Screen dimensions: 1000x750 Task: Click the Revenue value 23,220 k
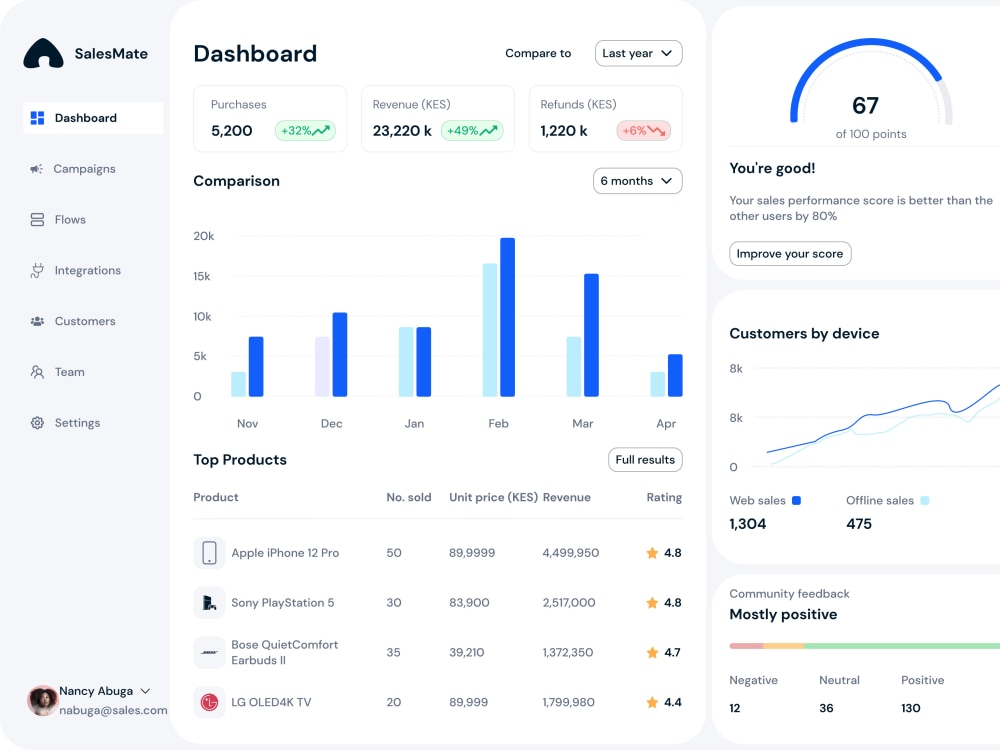[402, 131]
